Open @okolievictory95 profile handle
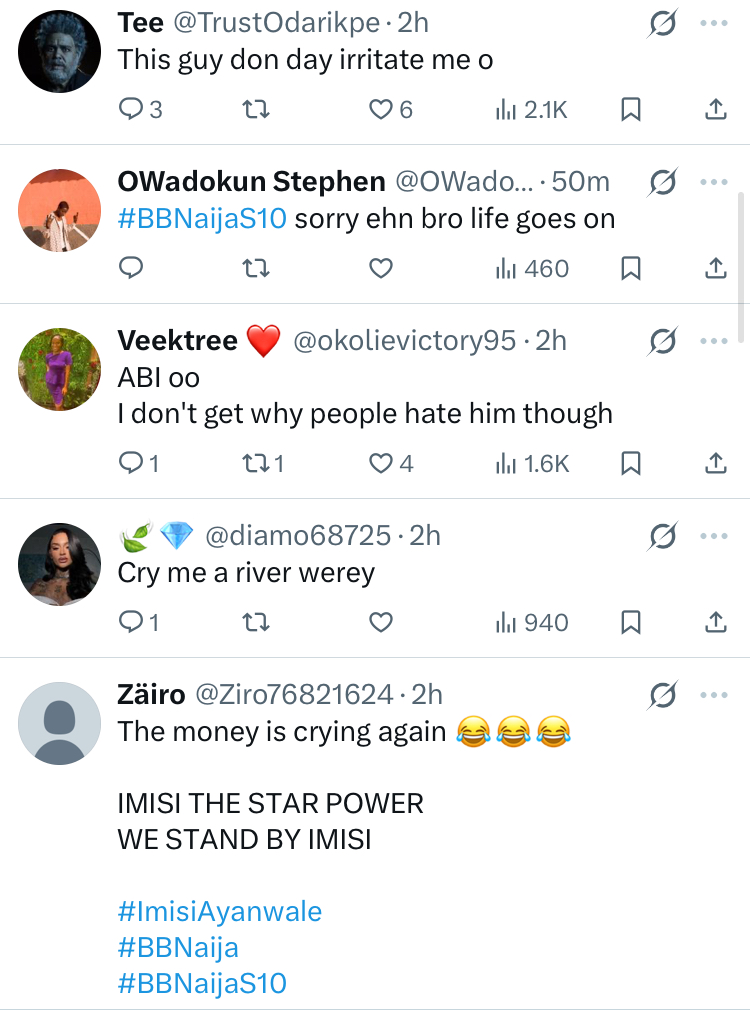This screenshot has height=1010, width=750. 403,341
